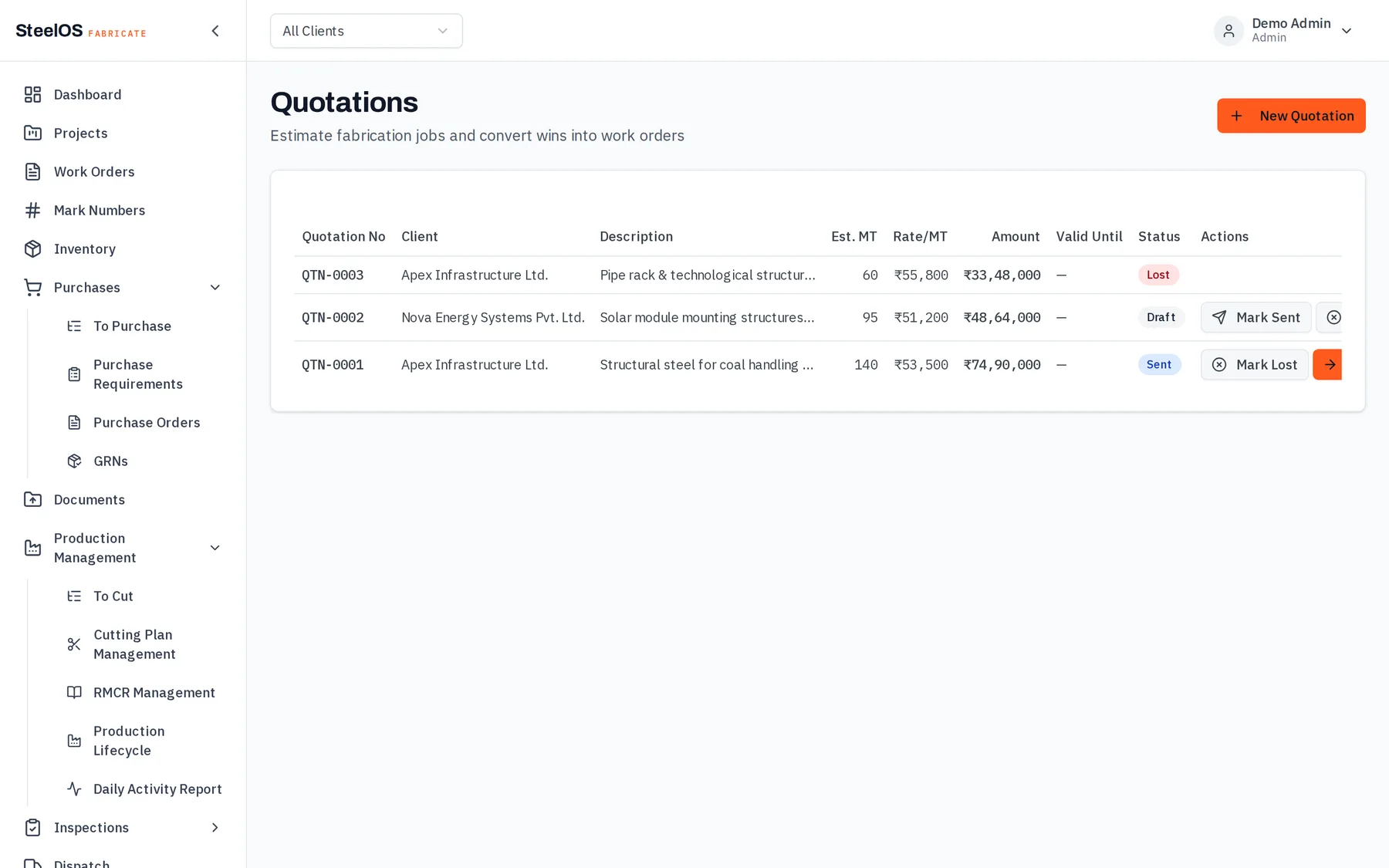The image size is (1389, 868).
Task: Open Daily Activity Report
Action: 147,789
